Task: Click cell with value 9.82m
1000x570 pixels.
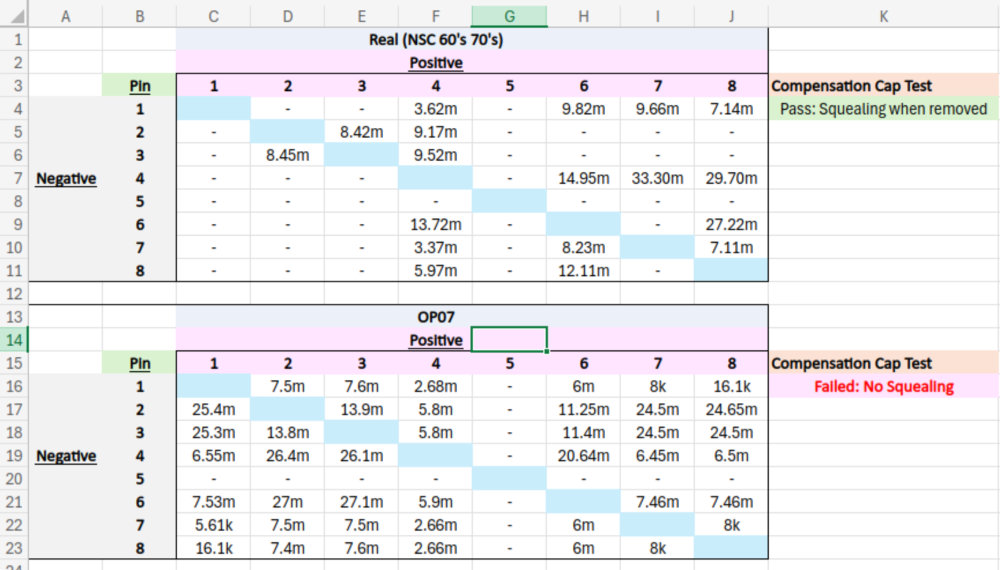Action: tap(584, 109)
